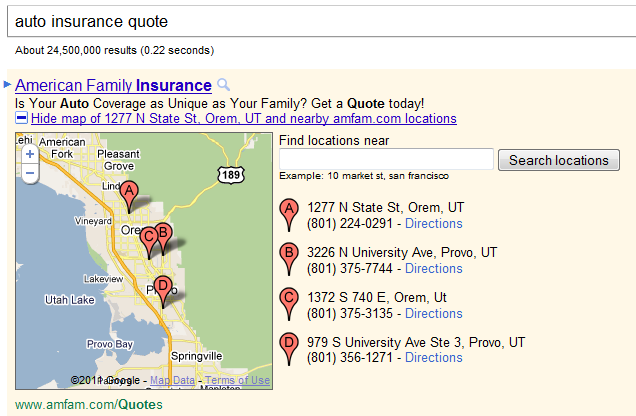This screenshot has width=636, height=416.
Task: Zoom out the map with minus button
Action: coord(30,173)
